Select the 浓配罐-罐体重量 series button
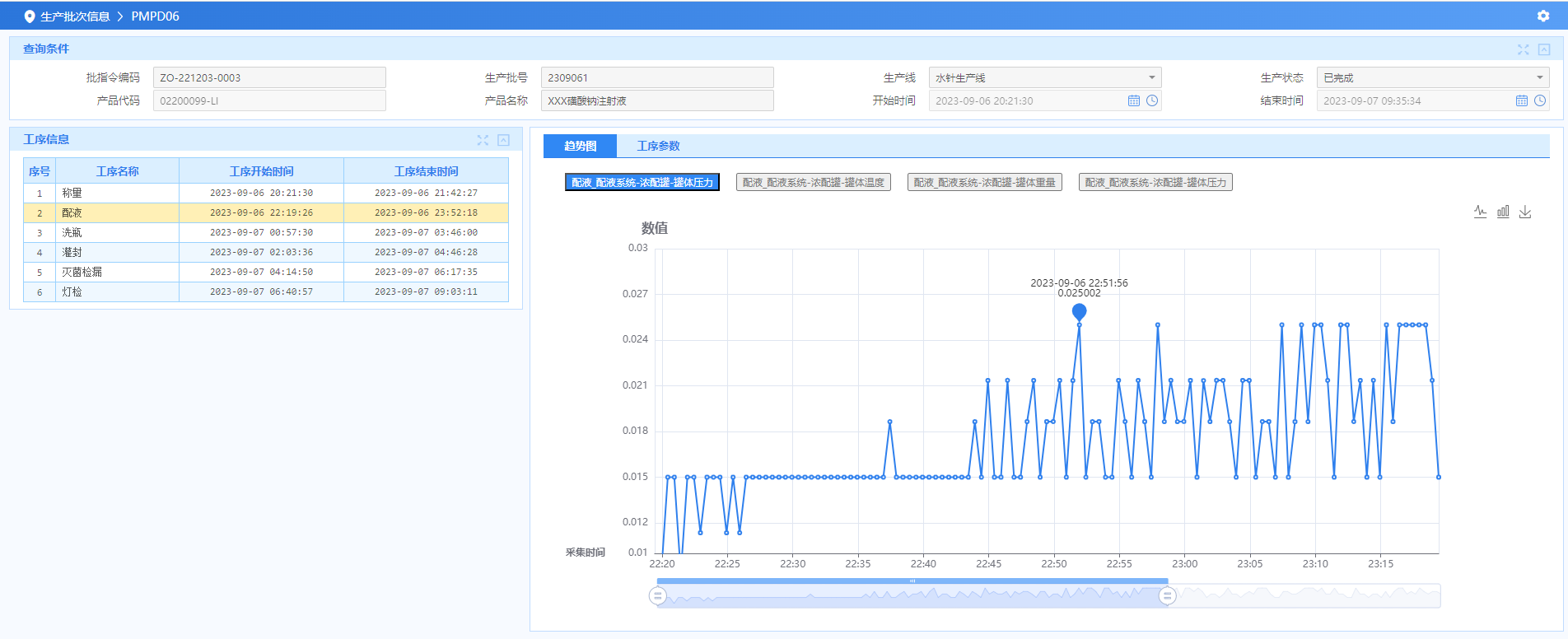 tap(985, 182)
